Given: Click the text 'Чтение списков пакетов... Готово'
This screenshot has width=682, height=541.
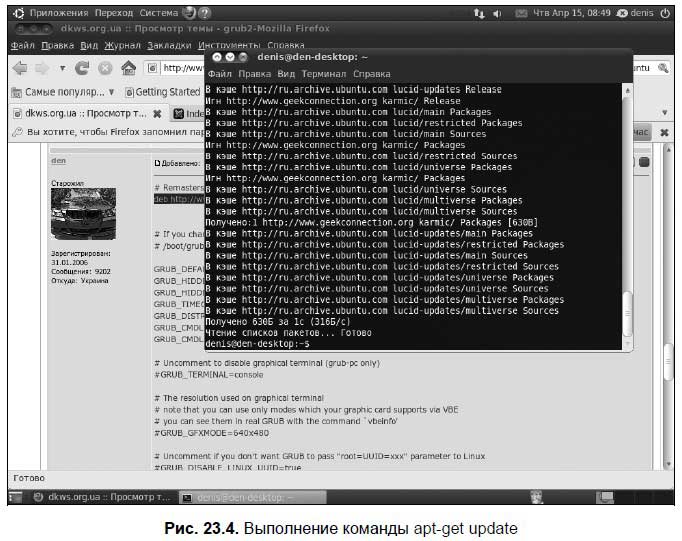Looking at the screenshot, I should pyautogui.click(x=288, y=333).
